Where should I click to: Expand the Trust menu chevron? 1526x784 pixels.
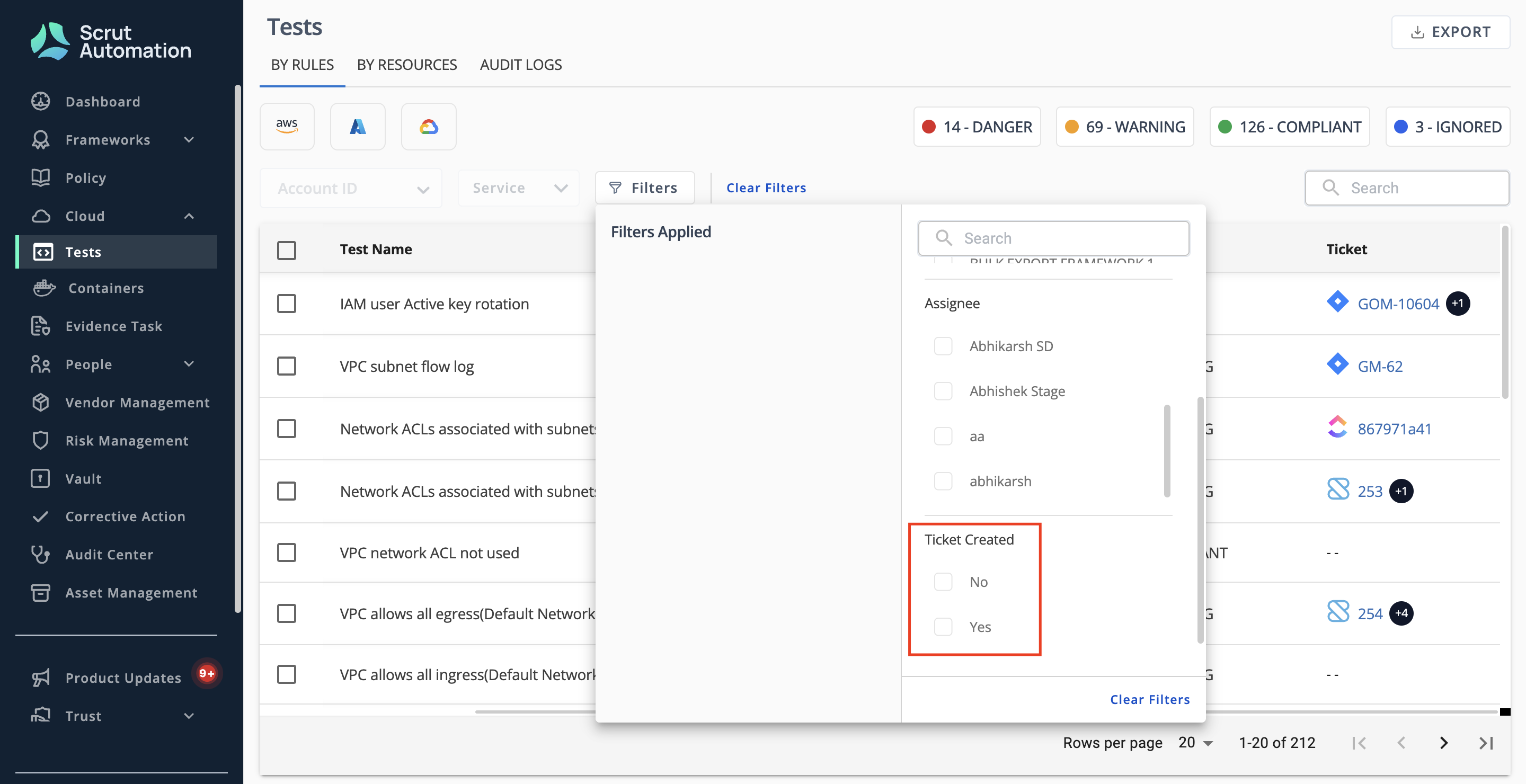(189, 716)
